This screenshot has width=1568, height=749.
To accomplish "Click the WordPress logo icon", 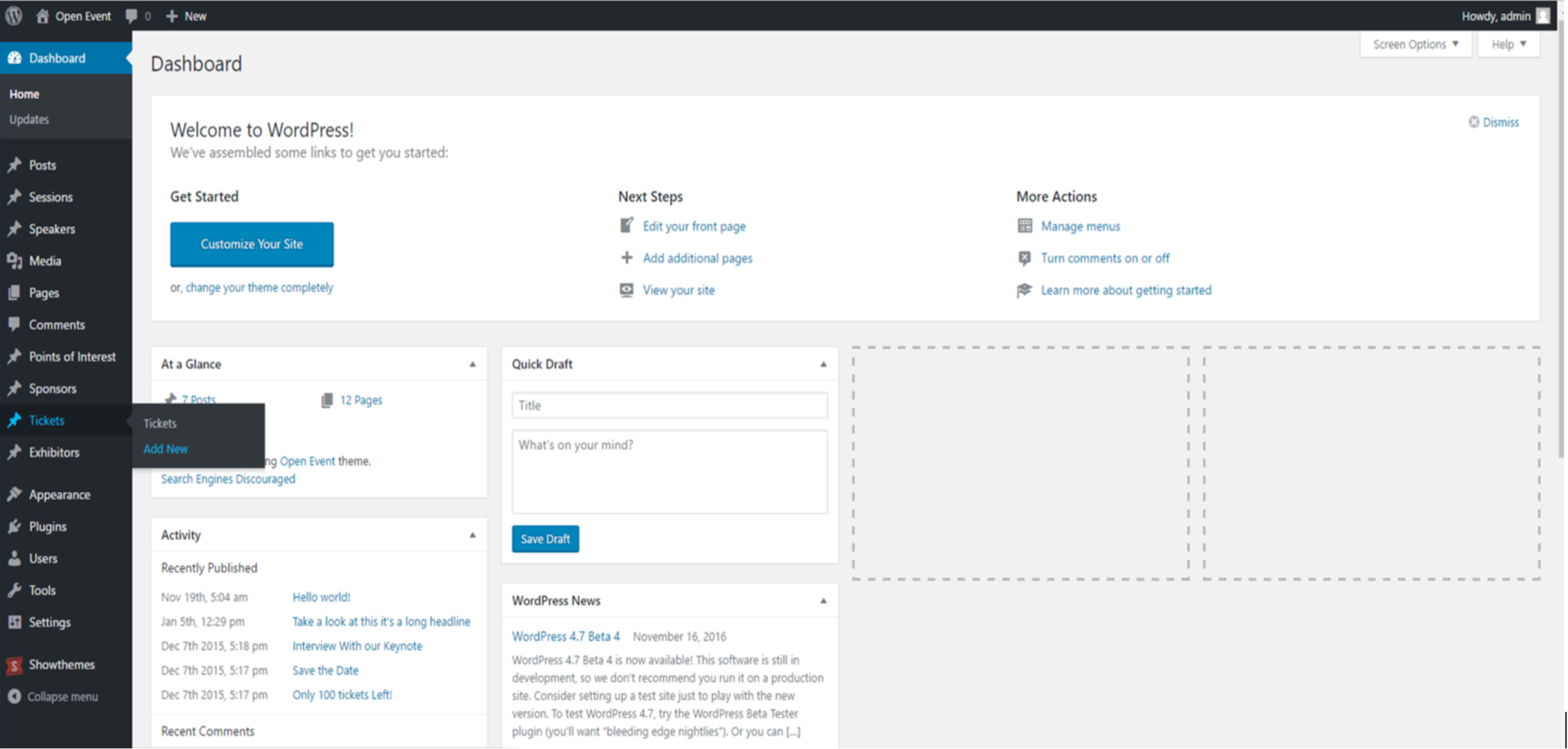I will [x=14, y=15].
